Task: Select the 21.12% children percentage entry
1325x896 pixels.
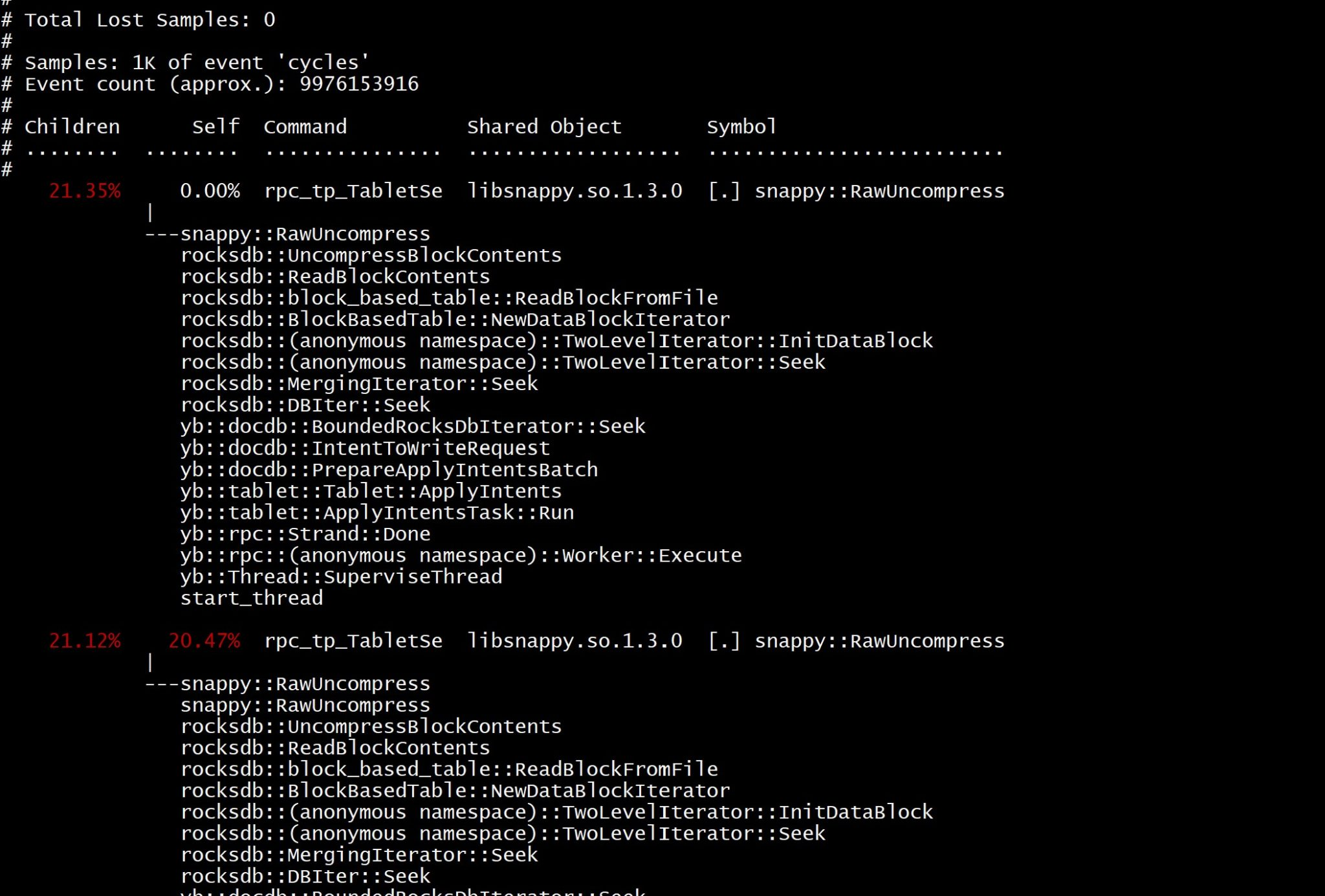Action: click(x=85, y=640)
